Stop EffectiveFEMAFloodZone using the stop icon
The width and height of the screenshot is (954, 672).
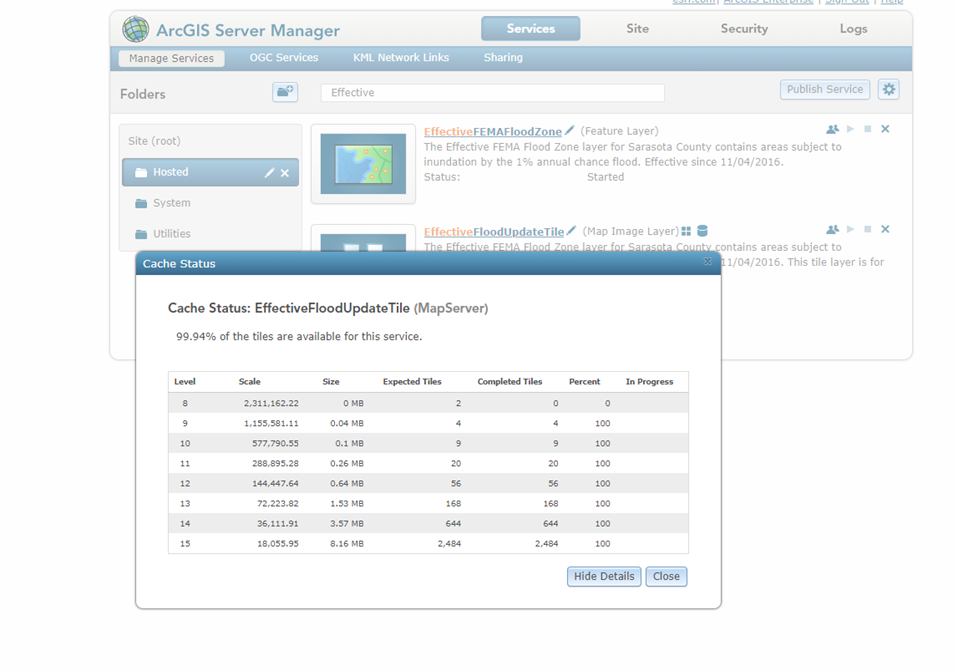(x=868, y=128)
